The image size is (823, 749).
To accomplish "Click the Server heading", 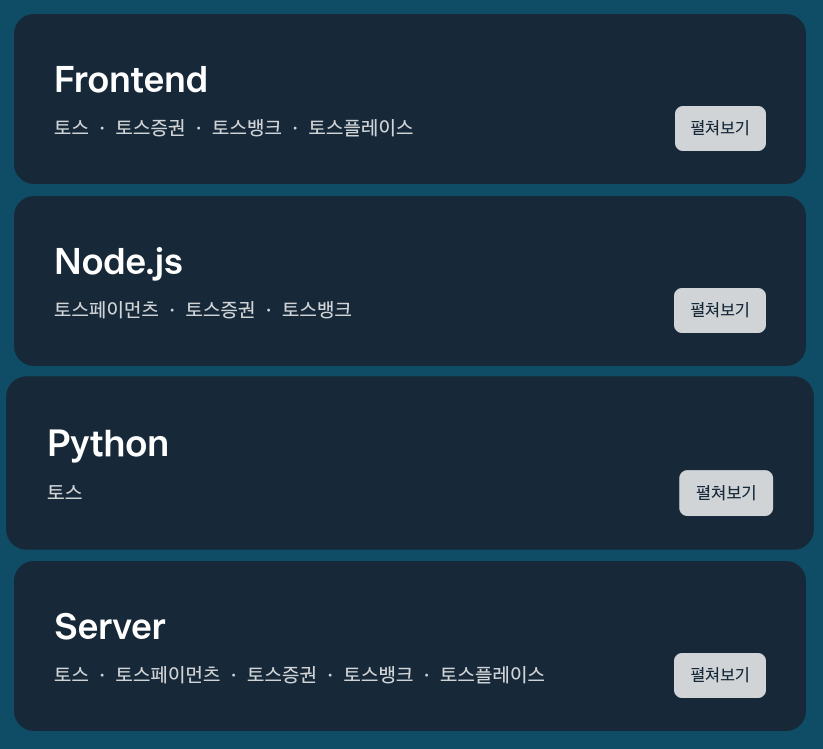I will pyautogui.click(x=110, y=627).
